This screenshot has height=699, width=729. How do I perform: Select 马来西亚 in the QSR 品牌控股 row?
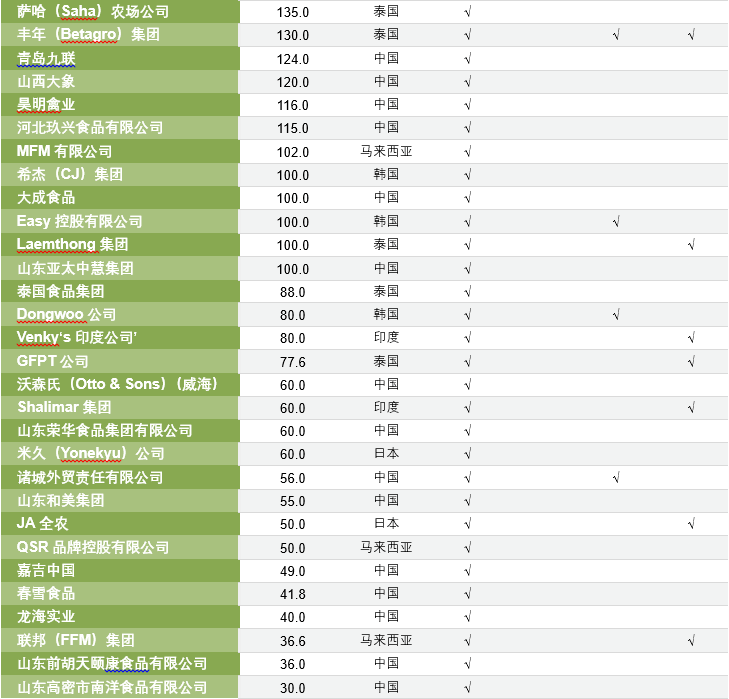(x=386, y=547)
